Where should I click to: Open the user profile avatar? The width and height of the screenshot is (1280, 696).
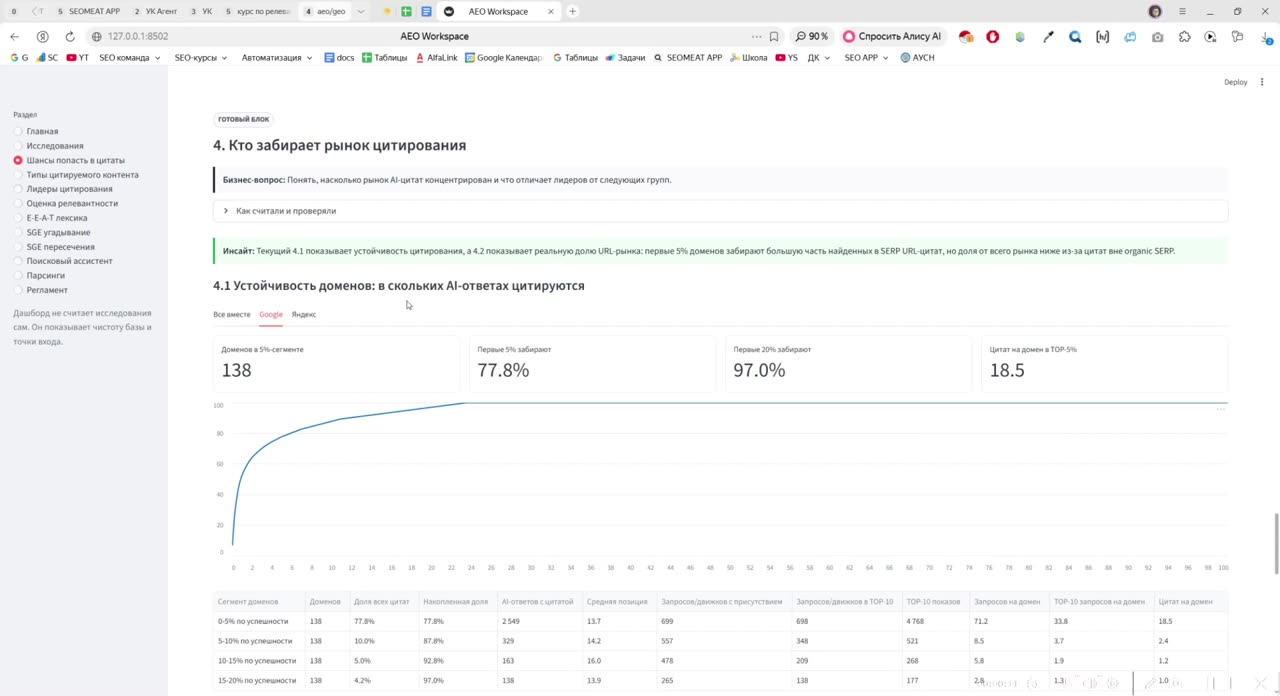pyautogui.click(x=1155, y=11)
